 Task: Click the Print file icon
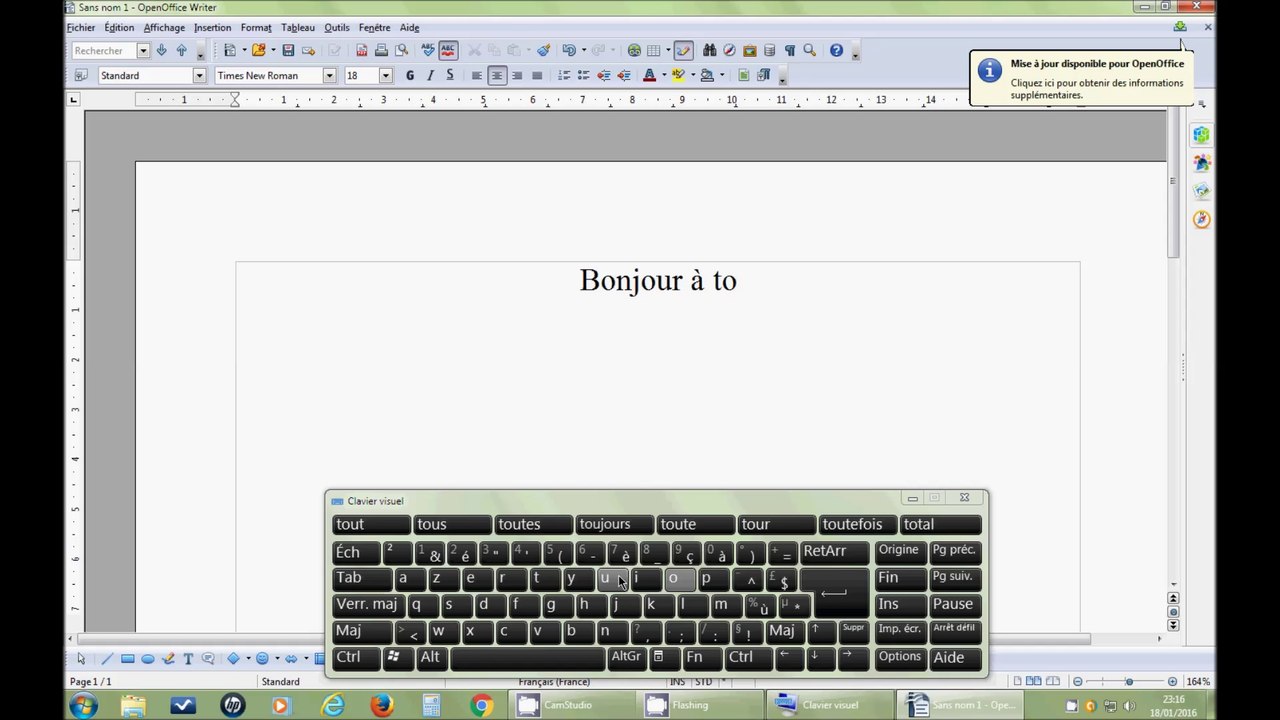pos(381,50)
